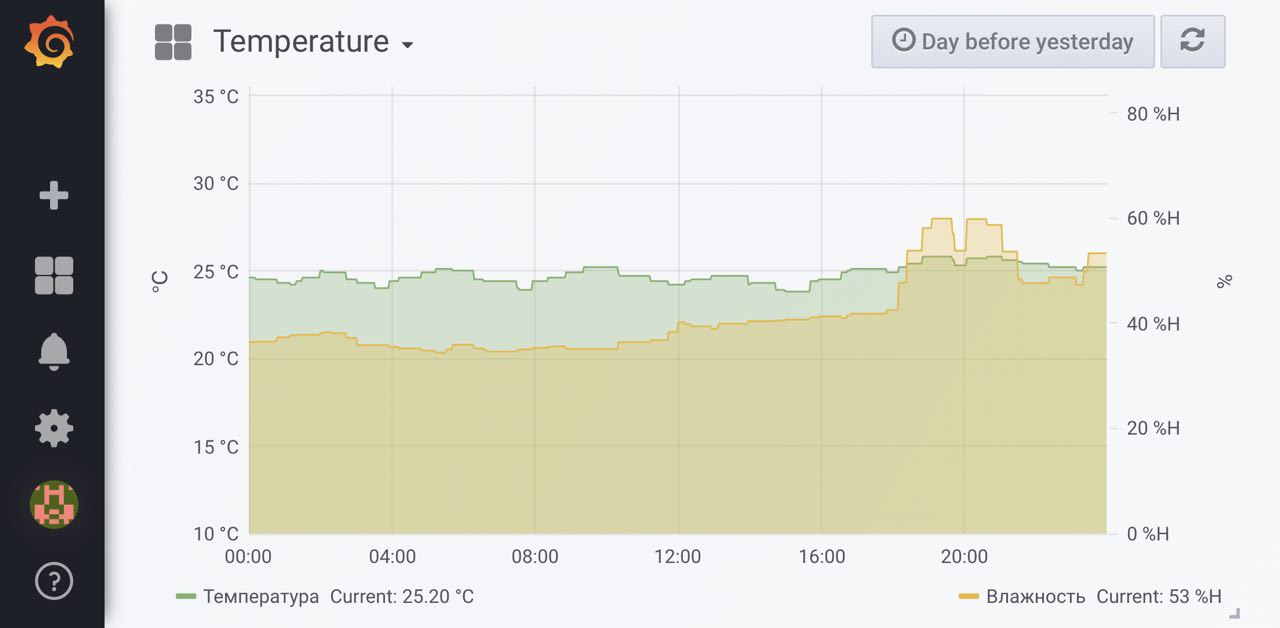Viewport: 1280px width, 628px height.
Task: Open the Create plus menu
Action: pos(54,196)
